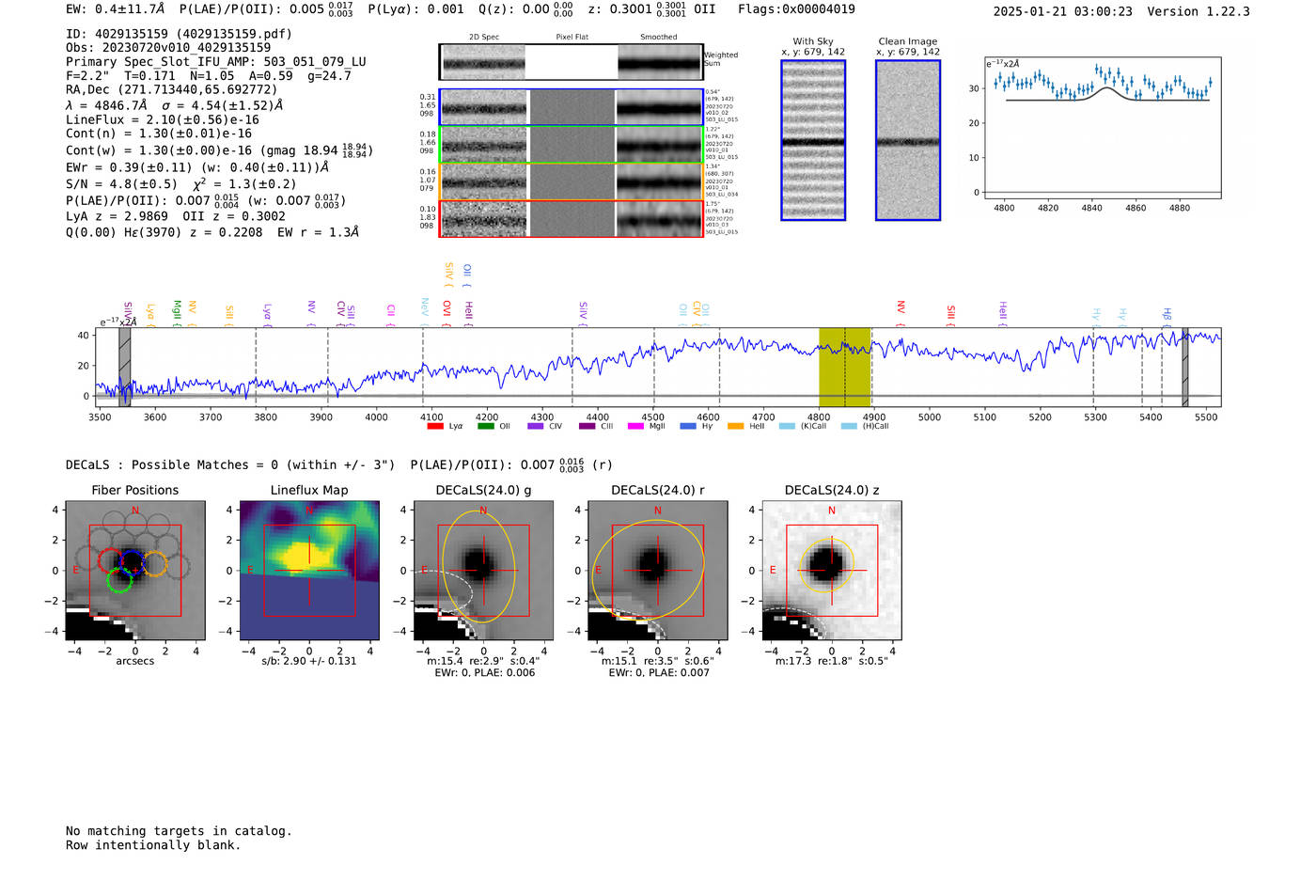Image resolution: width=1316 pixels, height=896 pixels.
Task: Select the timestamp 2025-01-21 03:00:23
Action: (x=1063, y=11)
